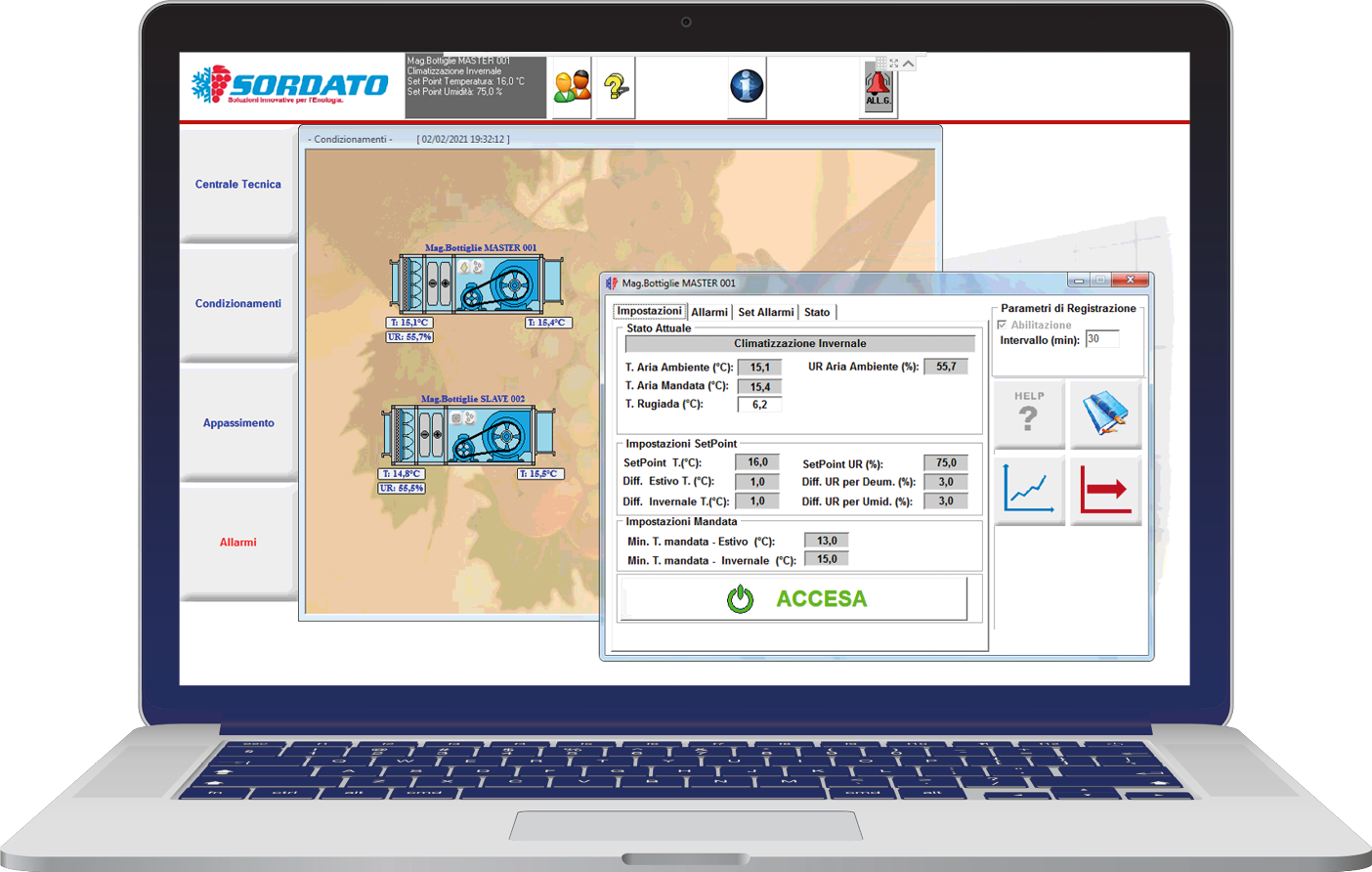Switch to the Set Allarmi tab
The image size is (1372, 872).
pyautogui.click(x=765, y=313)
